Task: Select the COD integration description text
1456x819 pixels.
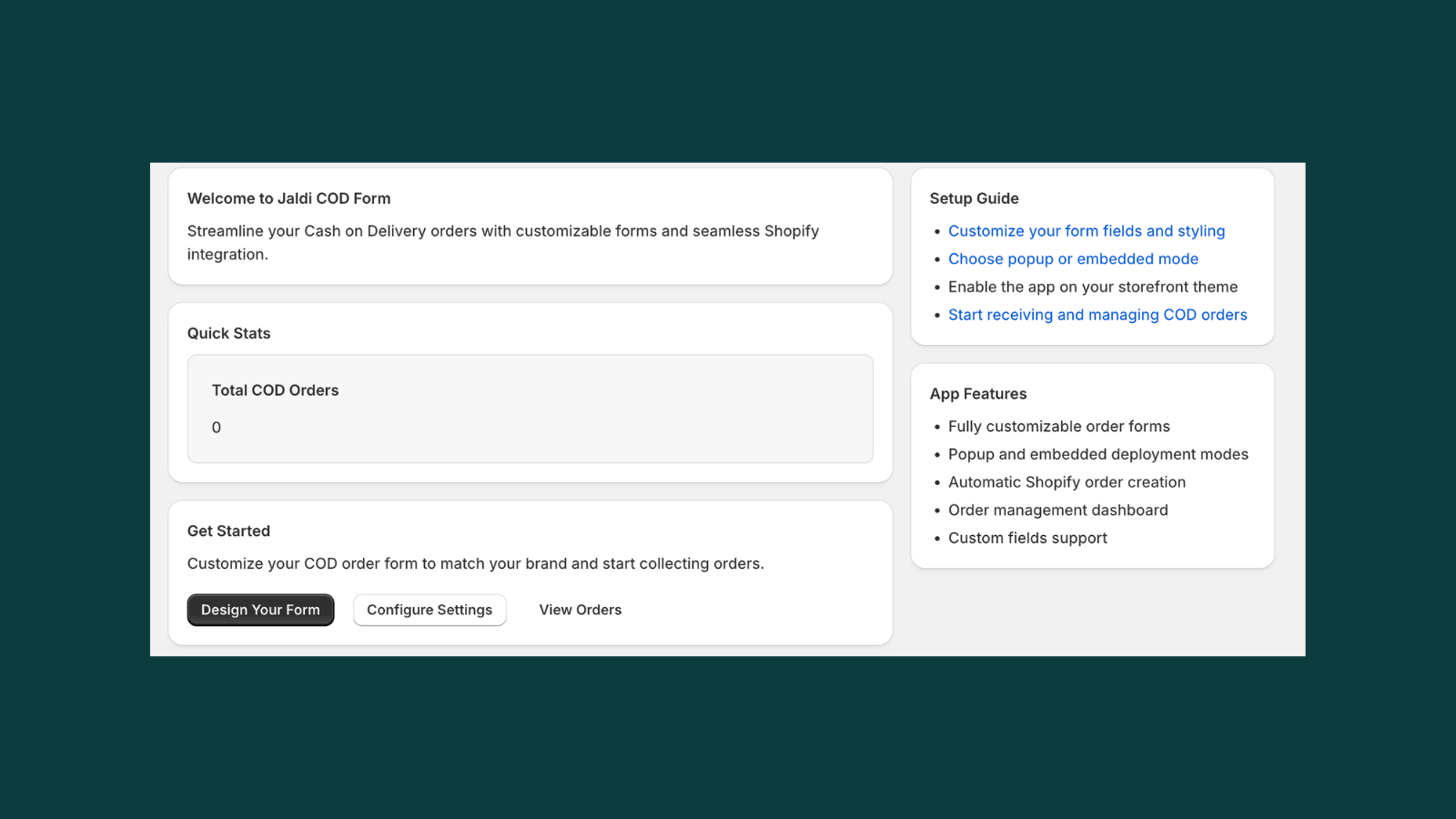Action: coord(502,242)
